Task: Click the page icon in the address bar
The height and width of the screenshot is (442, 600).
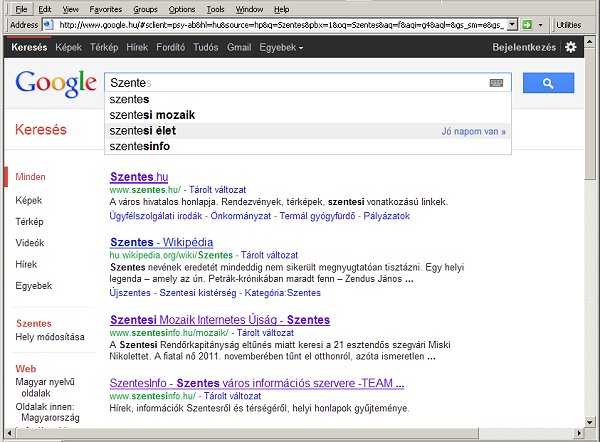Action: (47, 25)
